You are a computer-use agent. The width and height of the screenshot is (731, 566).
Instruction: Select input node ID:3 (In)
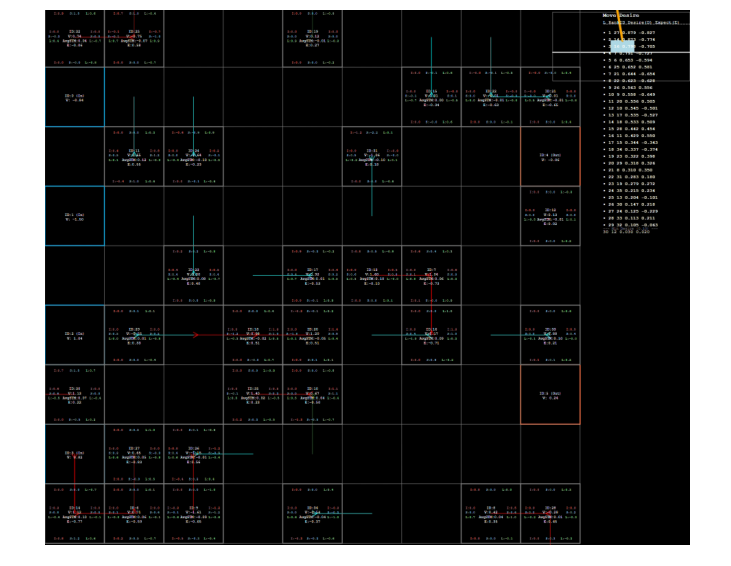tap(74, 454)
